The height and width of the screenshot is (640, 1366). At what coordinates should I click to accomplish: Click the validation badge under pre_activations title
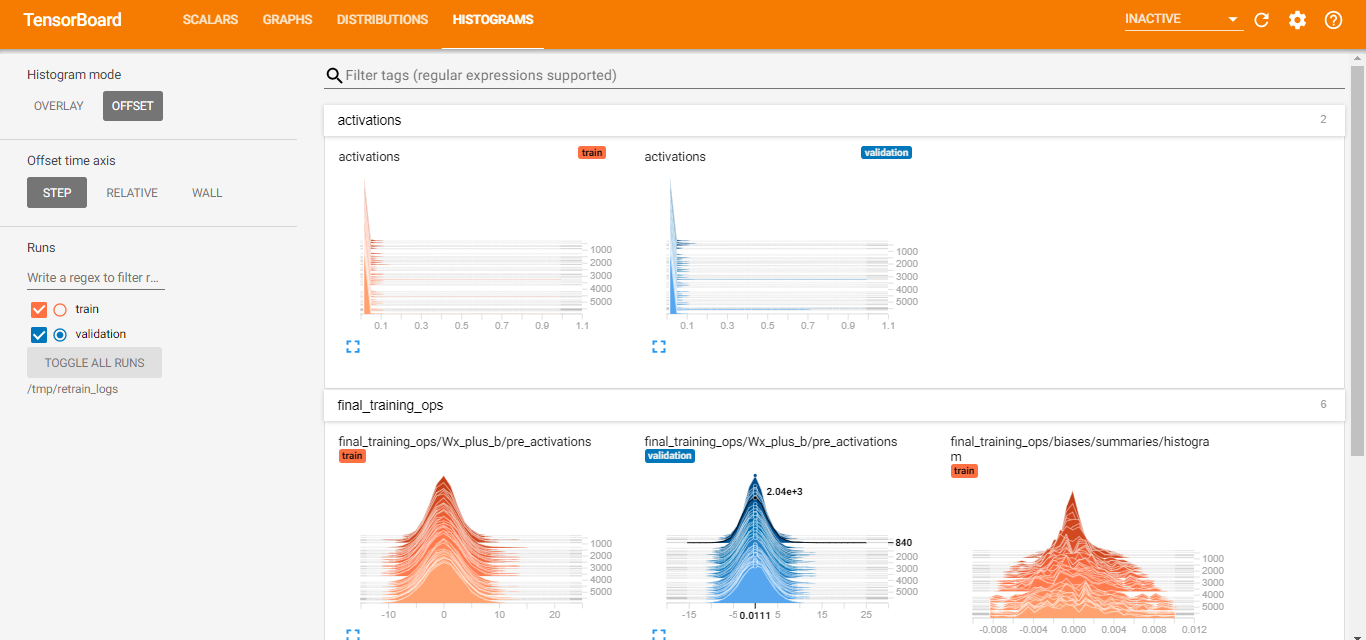pos(670,456)
